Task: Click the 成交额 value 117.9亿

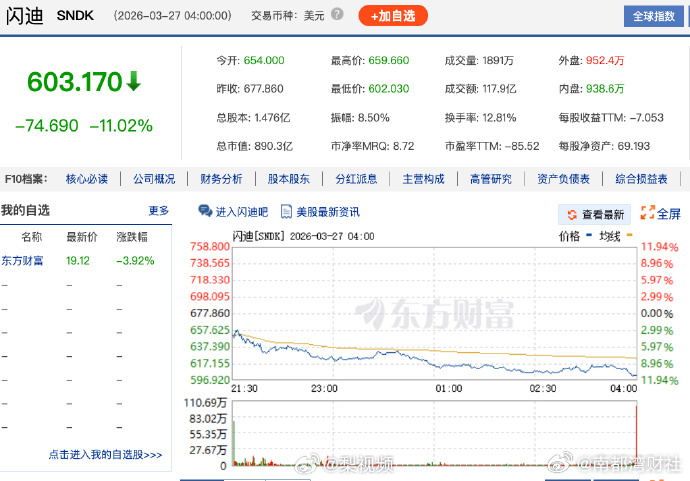Action: coord(499,89)
